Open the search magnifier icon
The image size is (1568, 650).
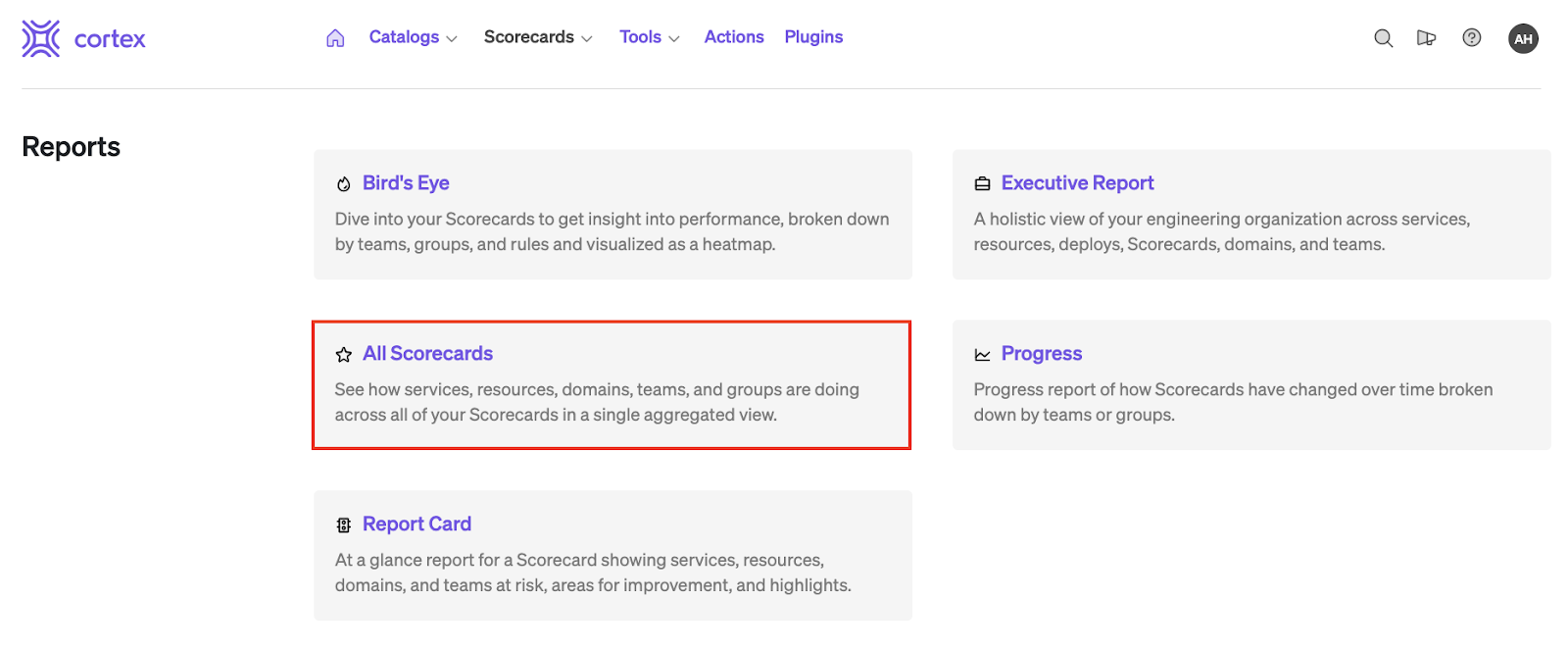1383,38
